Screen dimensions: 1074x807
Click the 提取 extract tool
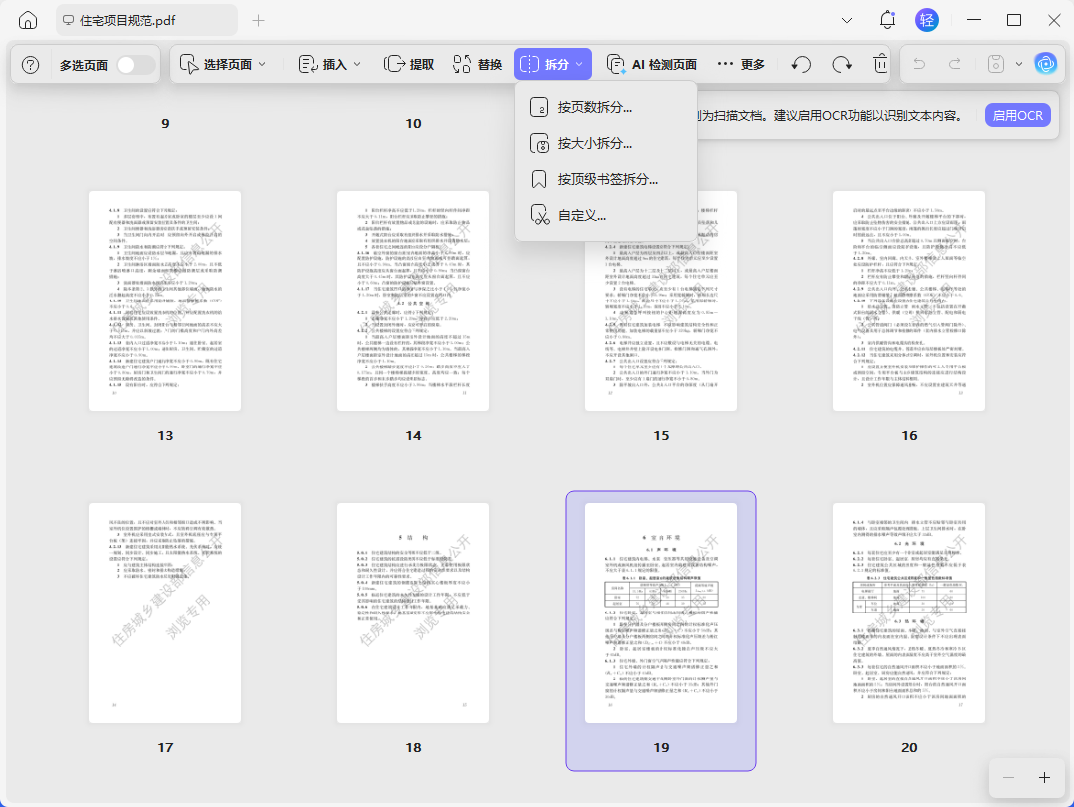point(409,64)
